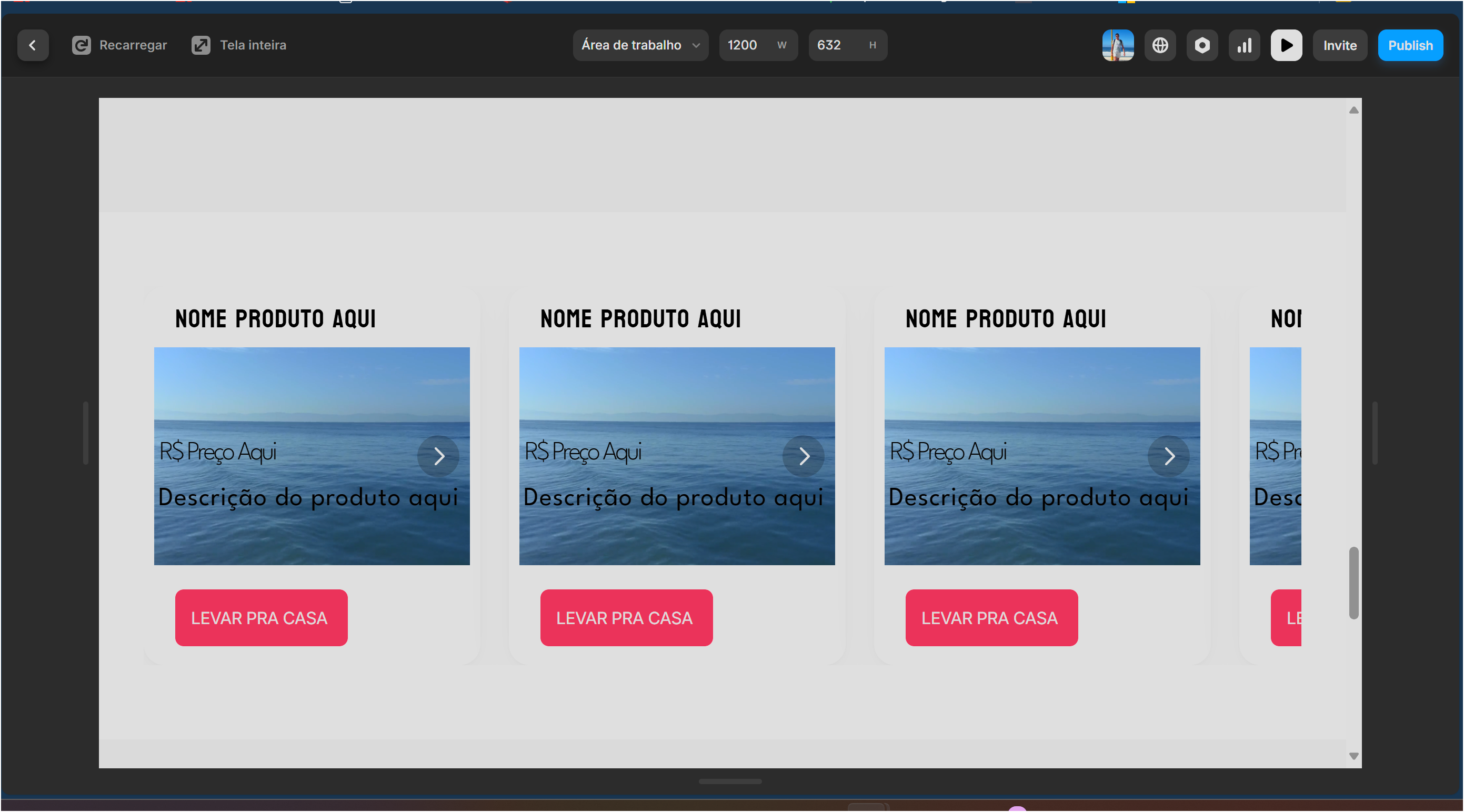The width and height of the screenshot is (1464, 812).
Task: Select the 1200 width dropdown
Action: click(754, 45)
